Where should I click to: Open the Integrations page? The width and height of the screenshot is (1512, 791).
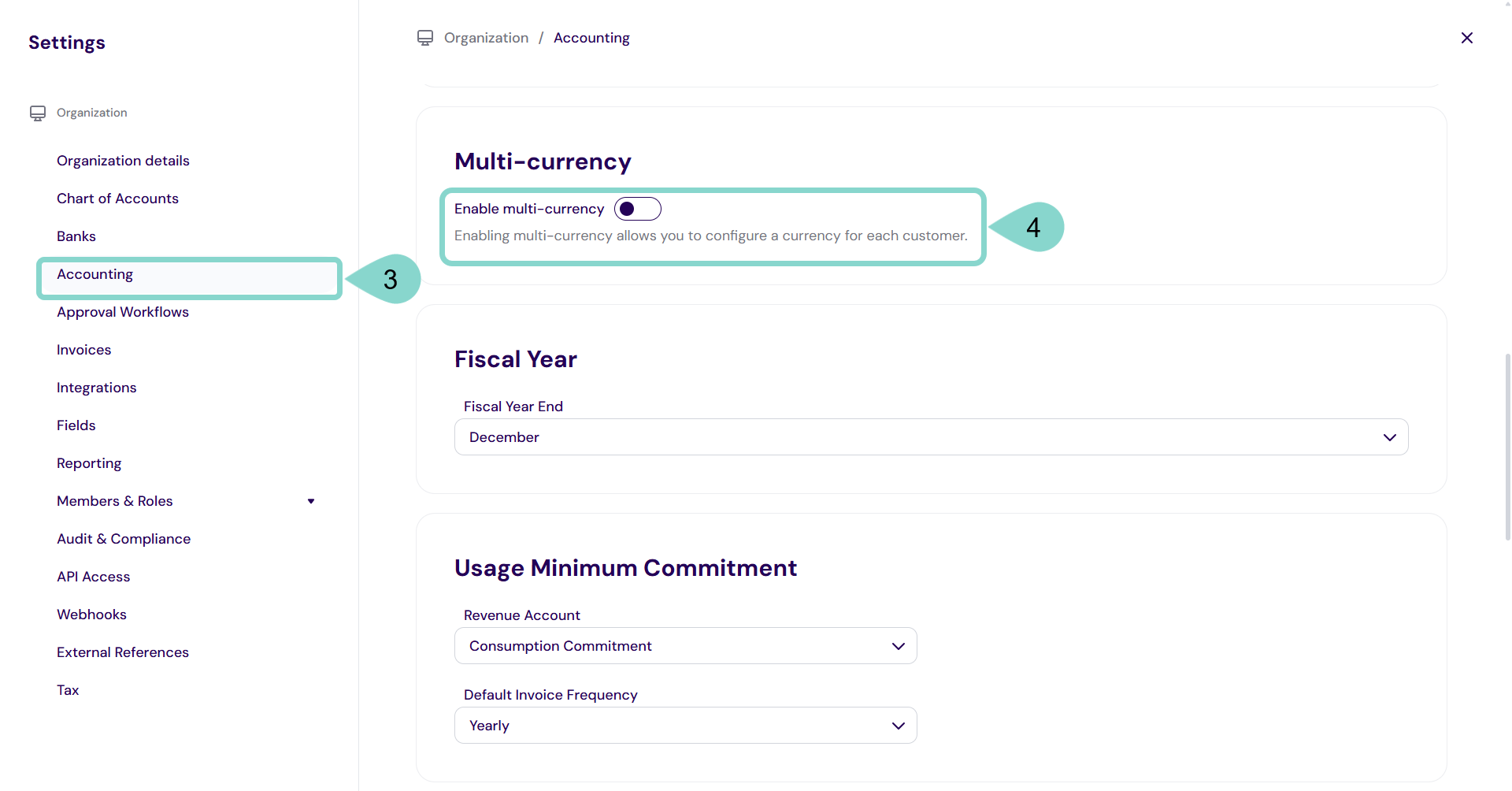point(96,388)
